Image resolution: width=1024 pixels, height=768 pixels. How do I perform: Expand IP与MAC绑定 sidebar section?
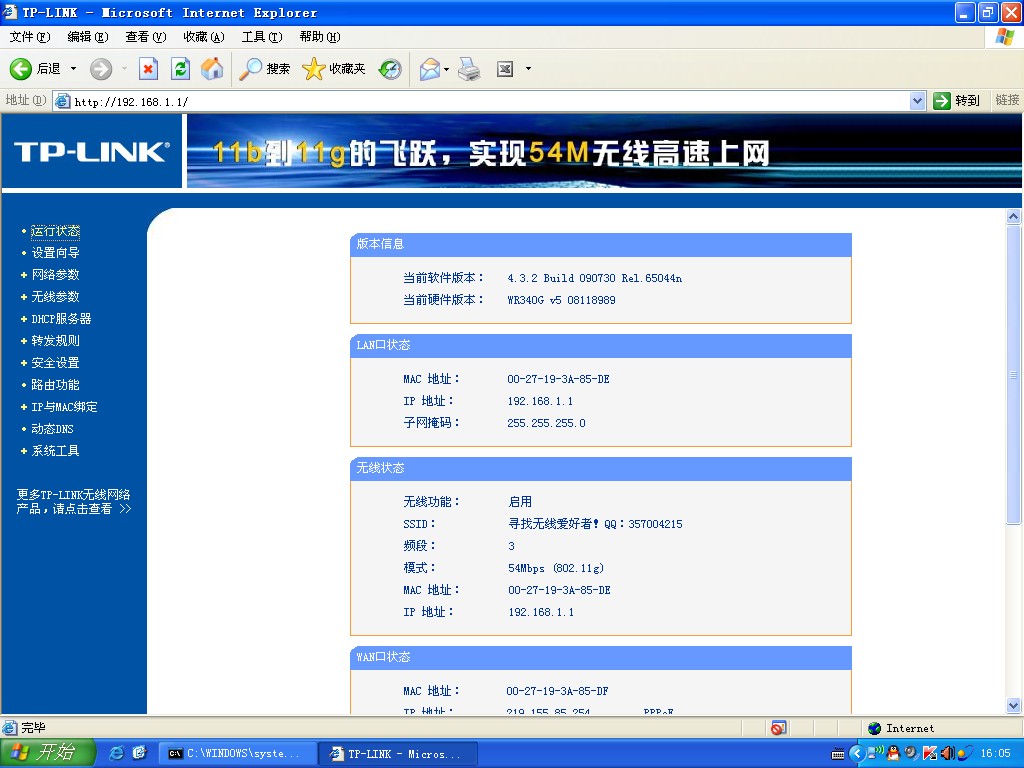click(64, 407)
